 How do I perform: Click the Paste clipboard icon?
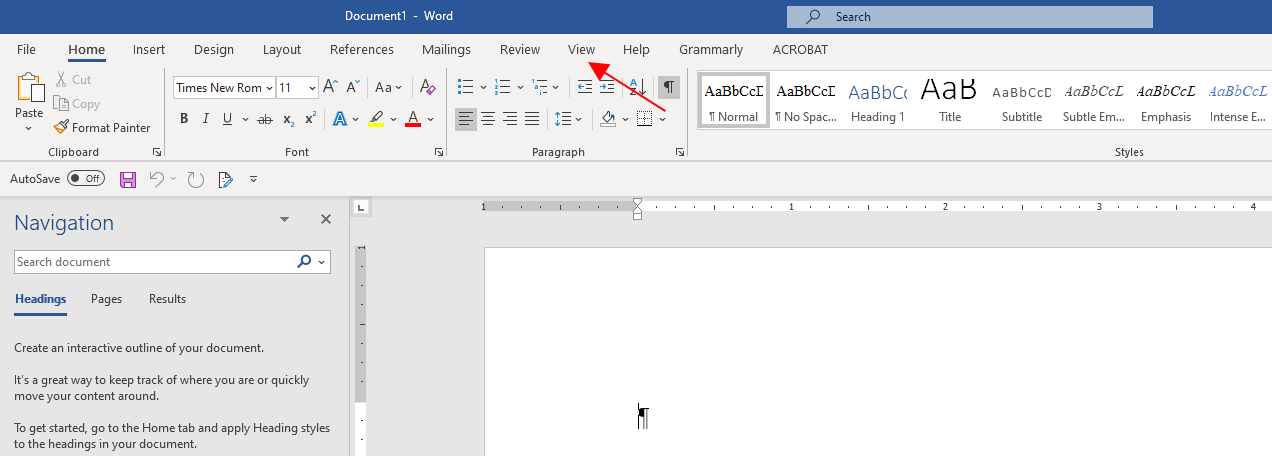click(30, 87)
